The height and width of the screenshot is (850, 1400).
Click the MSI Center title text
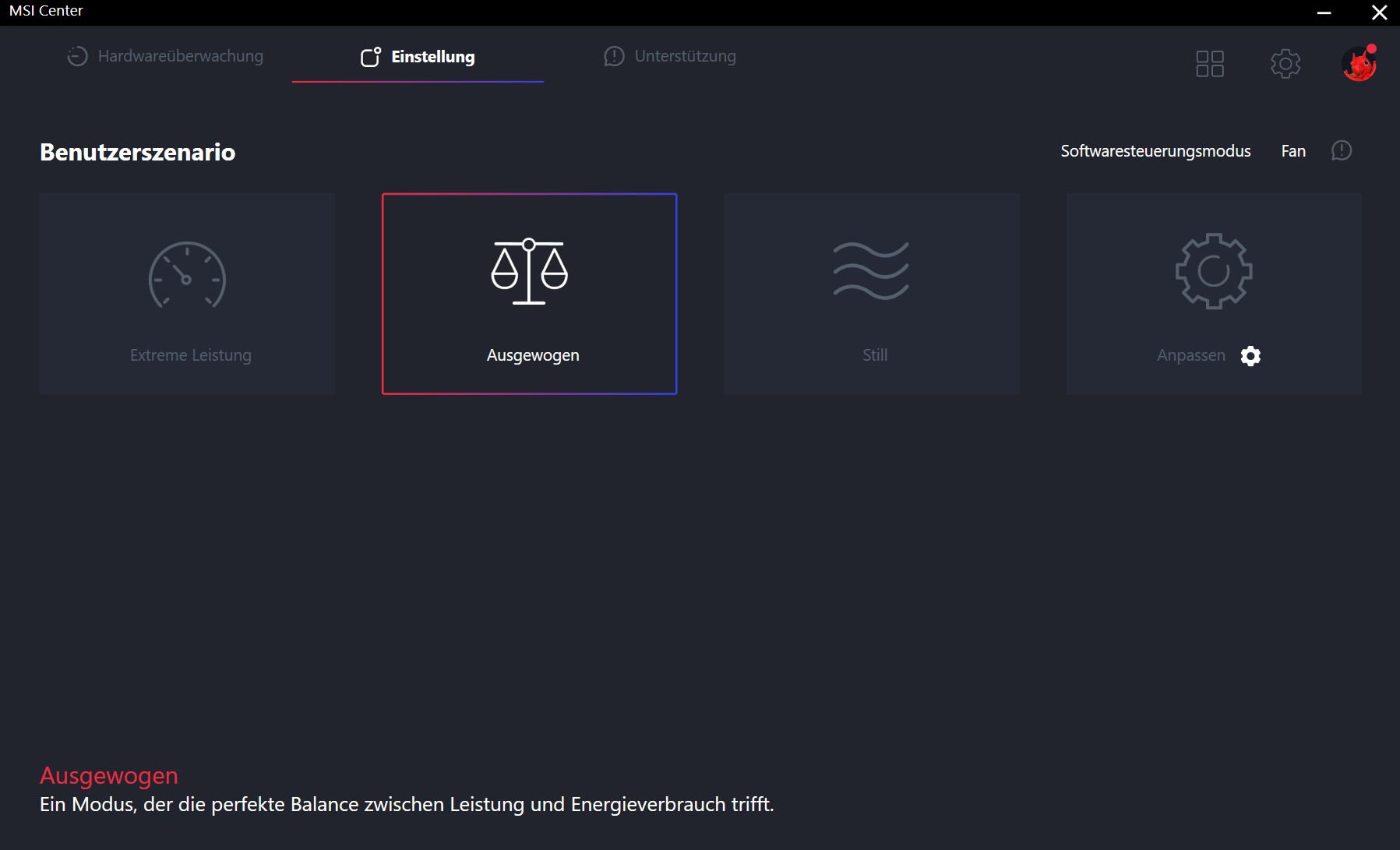pos(46,11)
